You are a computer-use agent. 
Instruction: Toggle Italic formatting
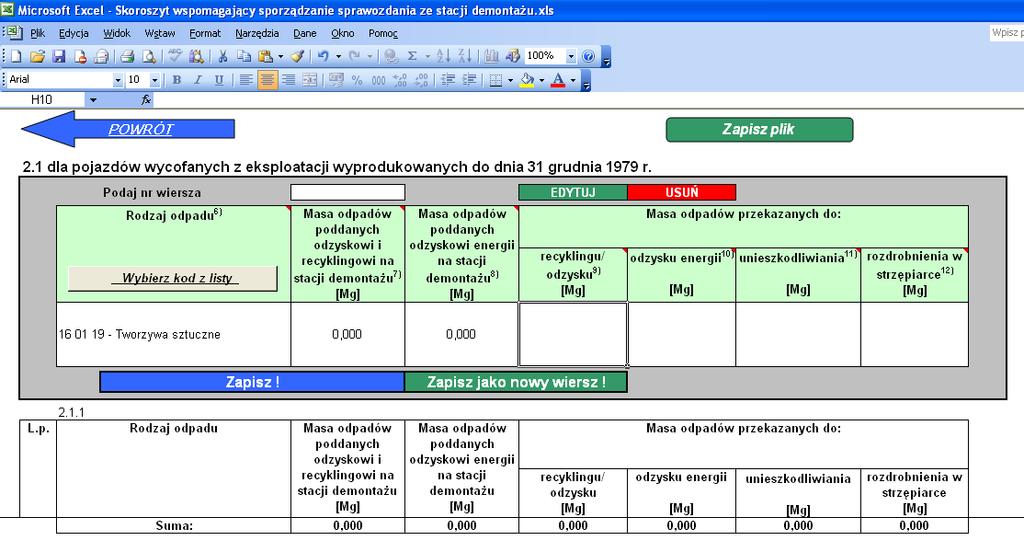click(x=198, y=80)
